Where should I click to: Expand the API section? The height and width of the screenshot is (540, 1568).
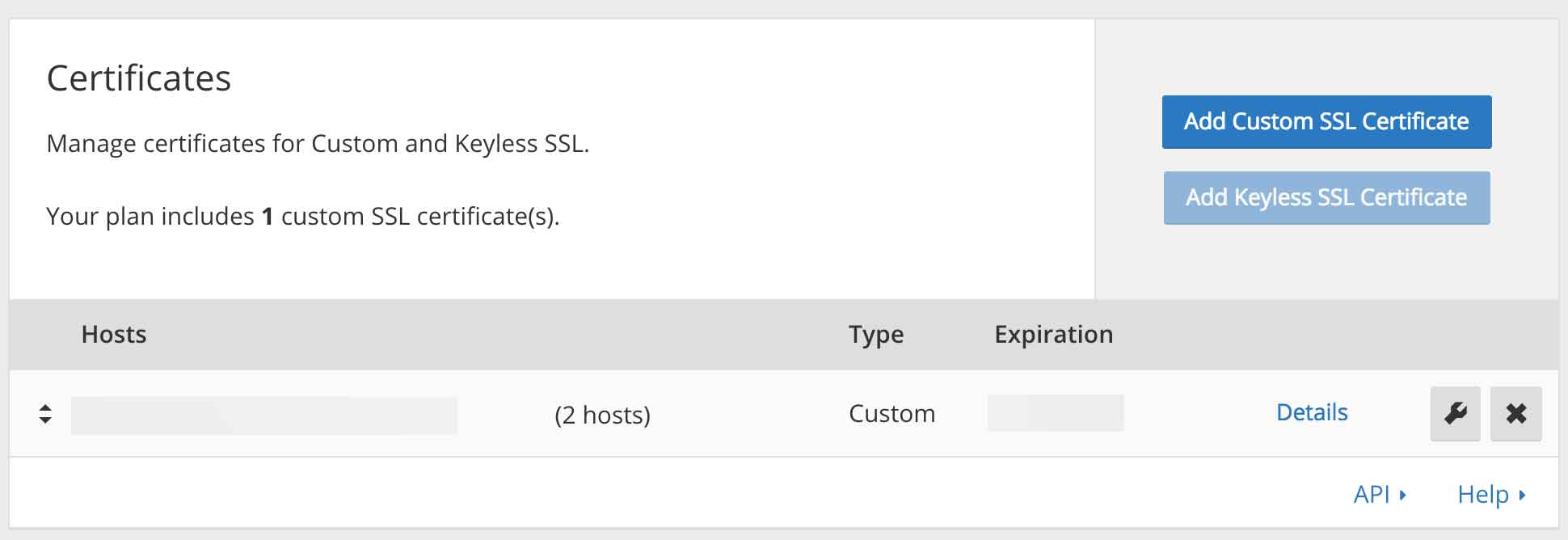pyautogui.click(x=1380, y=494)
